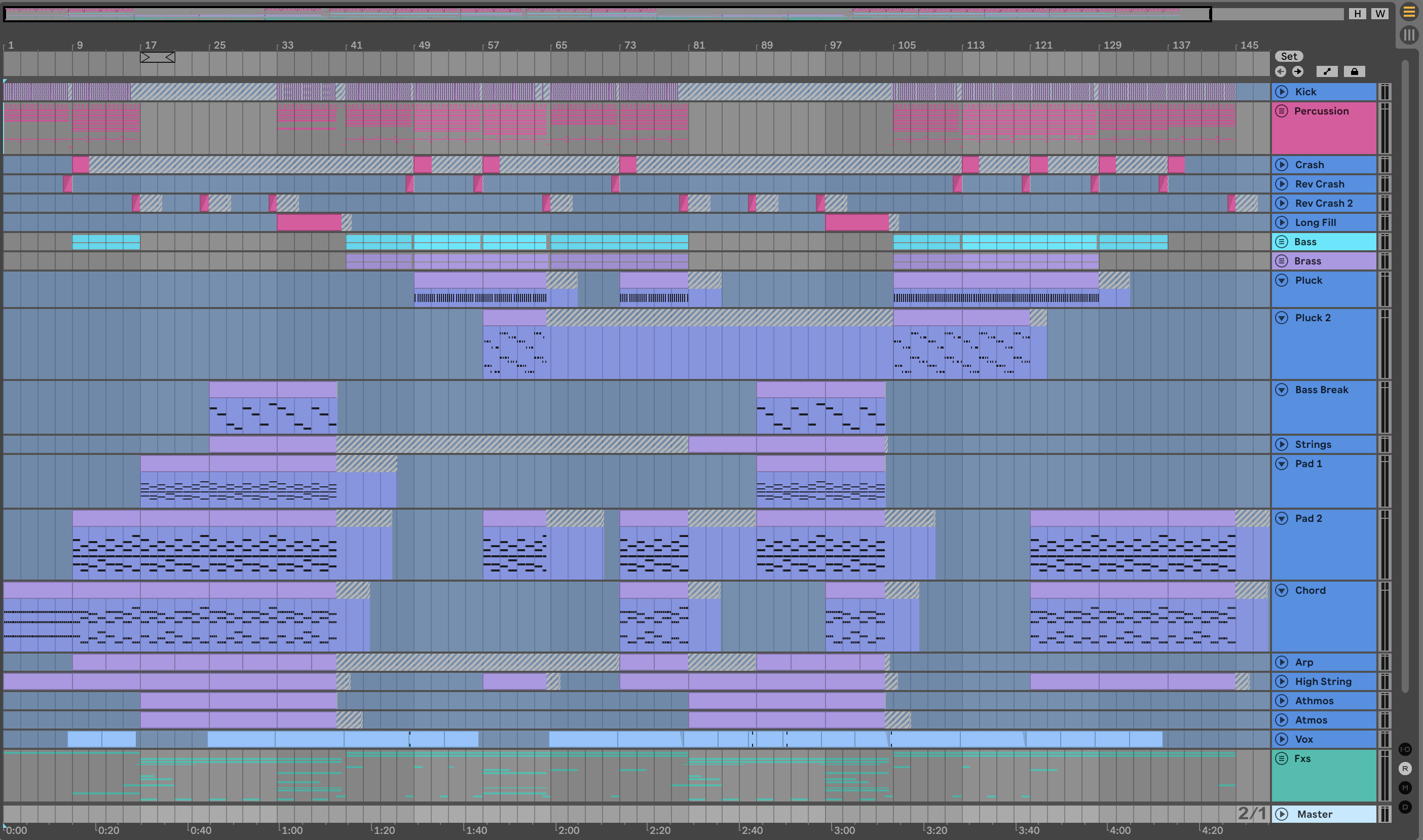Show the Mixer (M) section
The height and width of the screenshot is (840, 1423).
[1405, 788]
